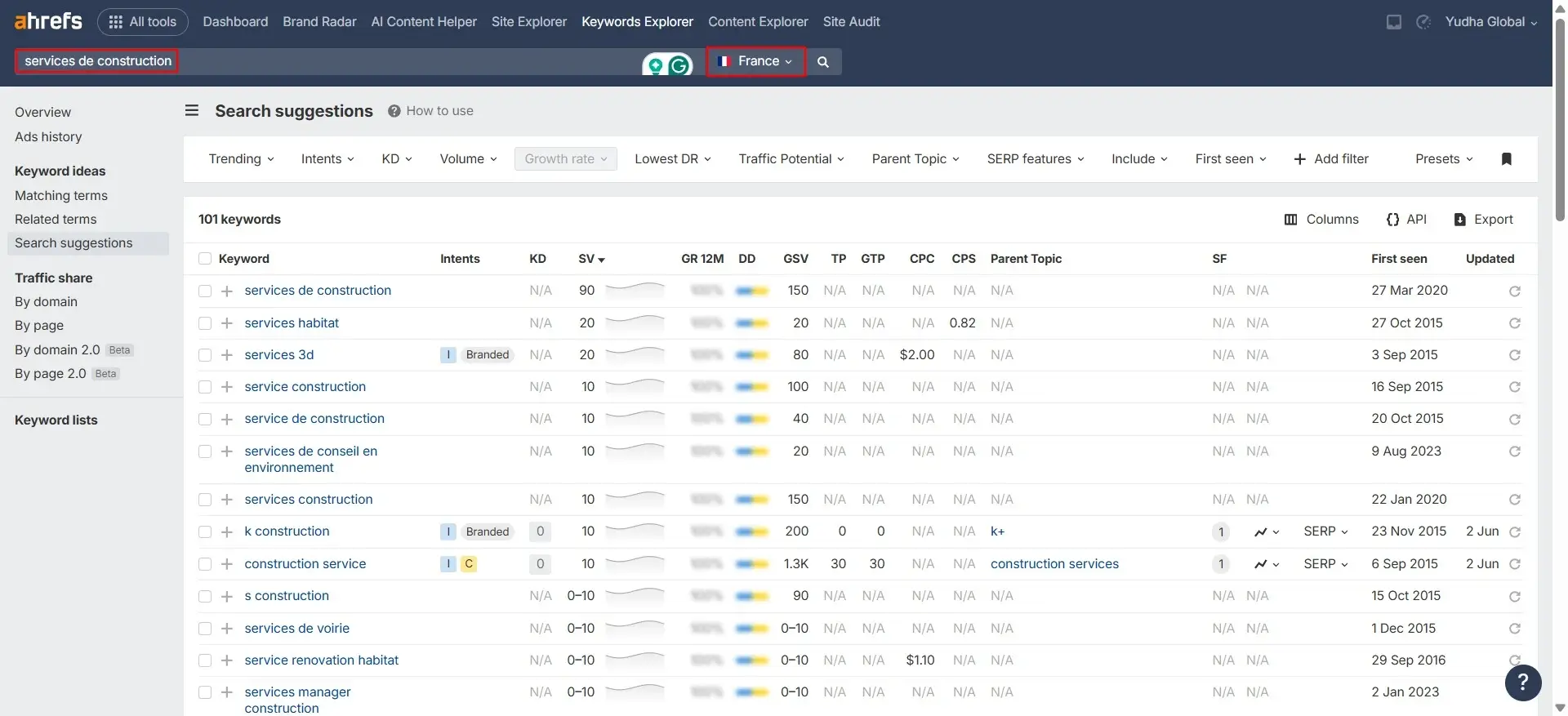Image resolution: width=1568 pixels, height=716 pixels.
Task: Expand the Traffic Potential filter
Action: pyautogui.click(x=791, y=159)
